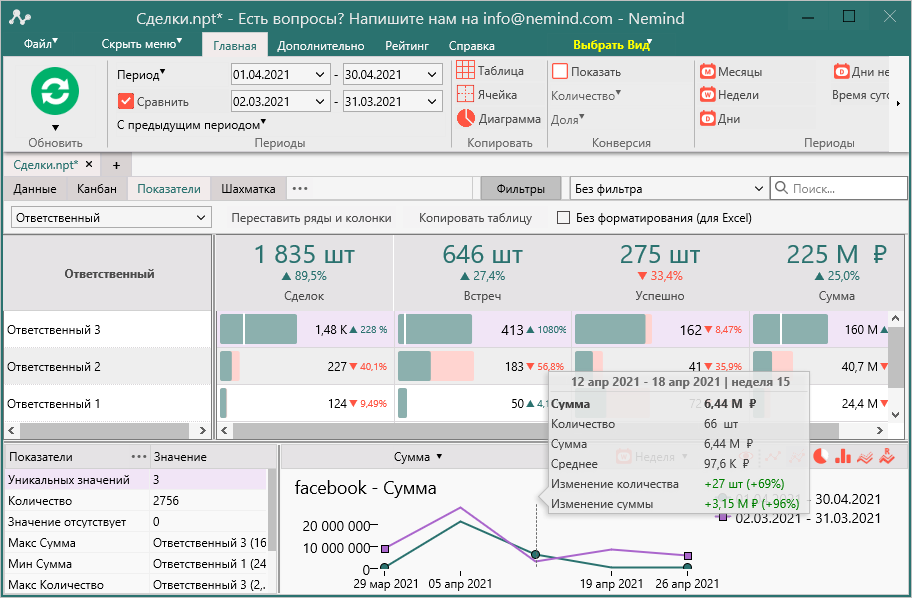912x598 pixels.
Task: Enable the Показать conversion checkbox
Action: [x=560, y=72]
